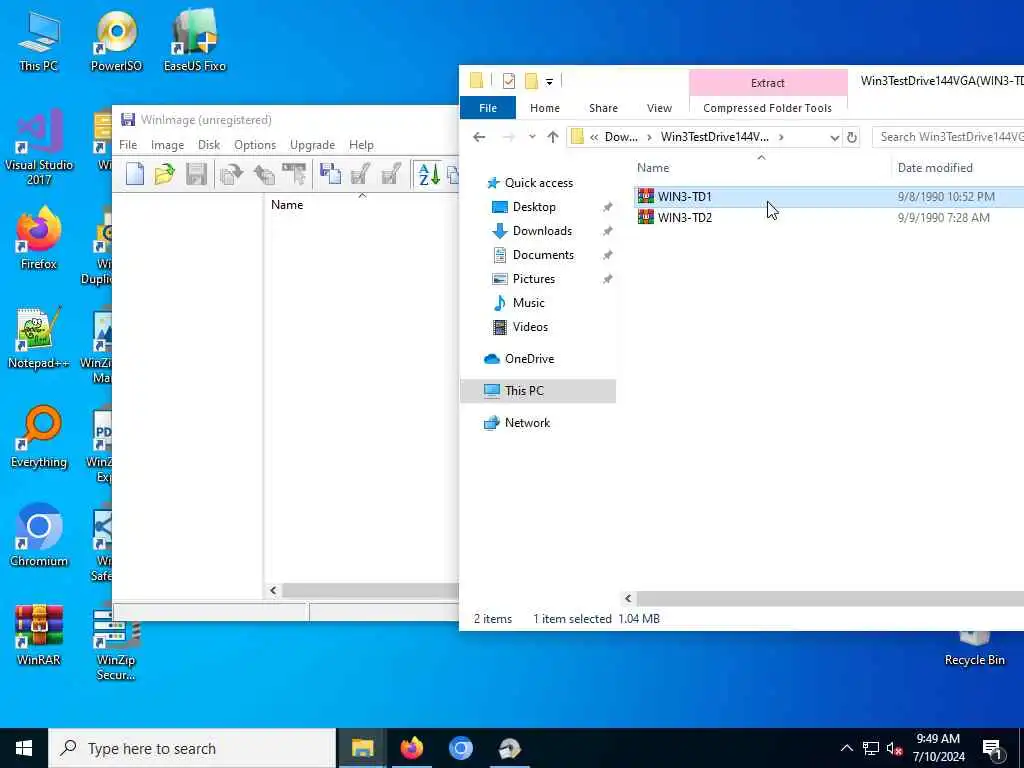Viewport: 1024px width, 768px height.
Task: Open File menu in WinImage
Action: coord(128,145)
